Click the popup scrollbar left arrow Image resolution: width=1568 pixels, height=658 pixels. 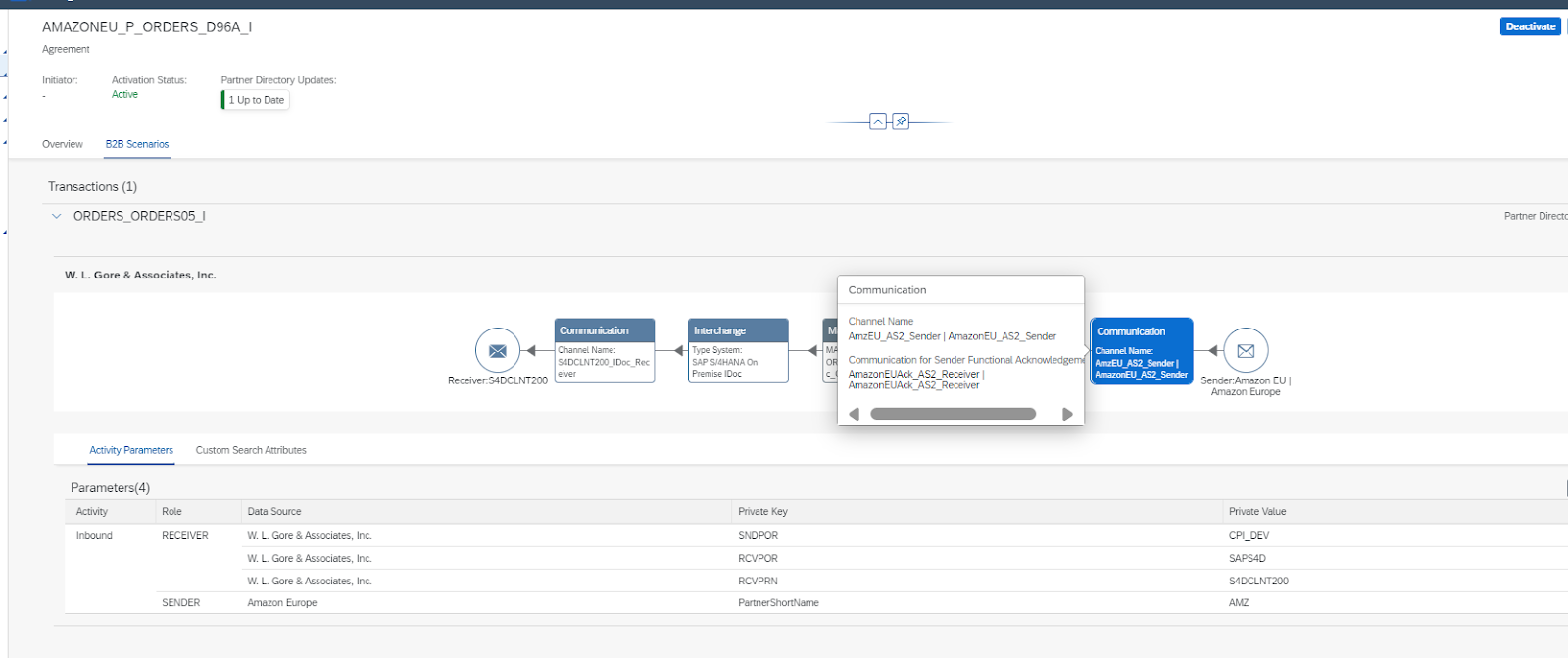point(854,414)
